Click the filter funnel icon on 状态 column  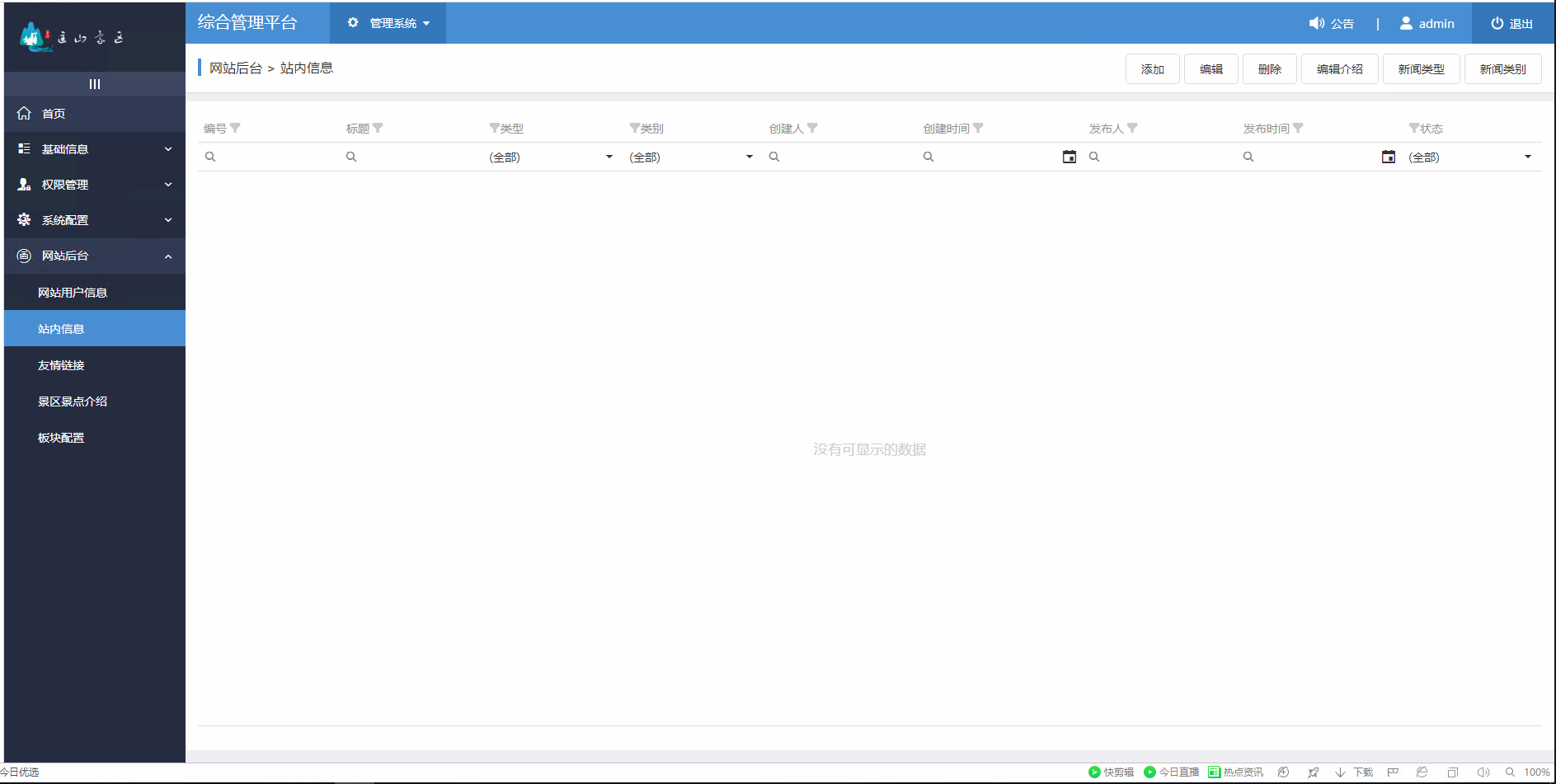1413,128
